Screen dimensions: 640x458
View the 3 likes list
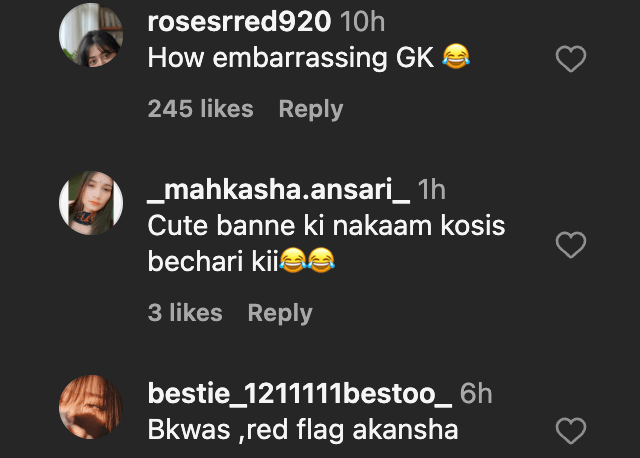coord(187,313)
